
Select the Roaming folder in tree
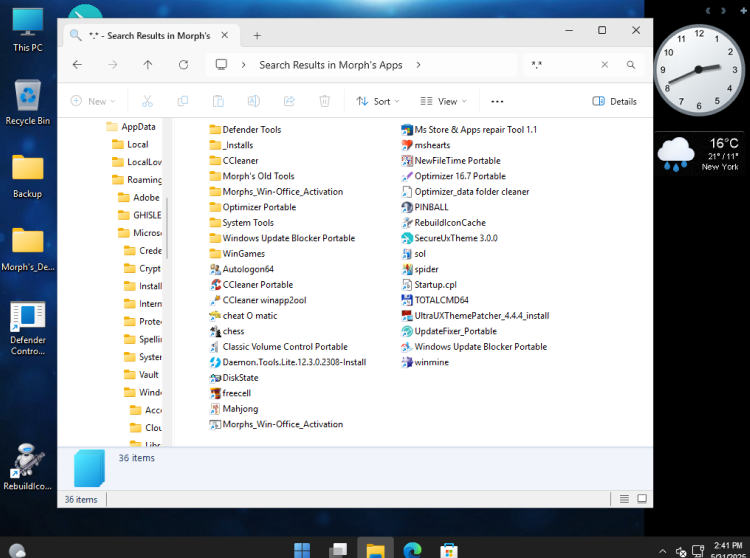point(137,180)
